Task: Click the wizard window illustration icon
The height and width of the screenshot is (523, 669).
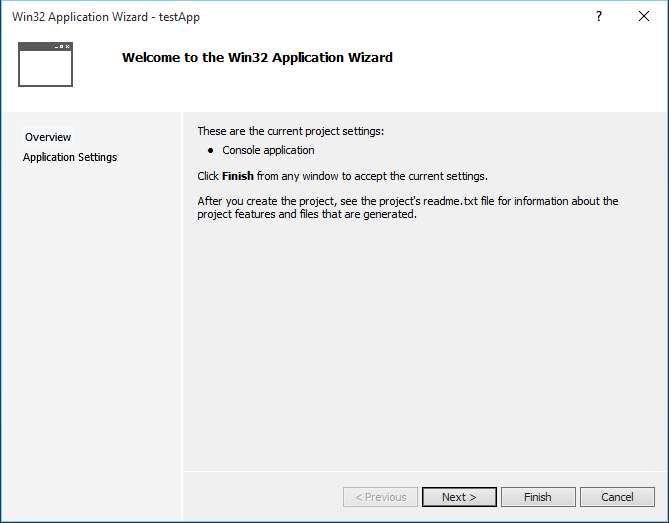Action: 45,64
